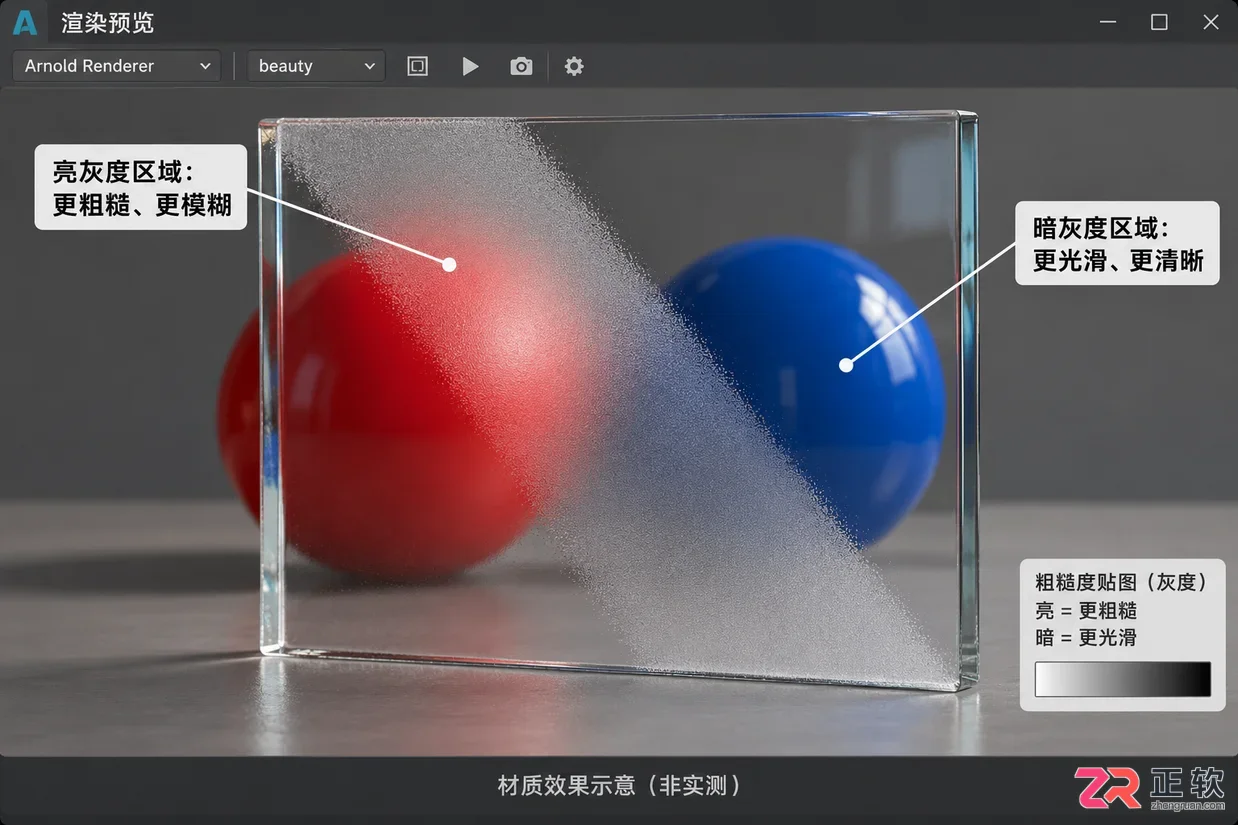Click the grayscale roughness gradient bar
The image size is (1238, 825).
1122,679
